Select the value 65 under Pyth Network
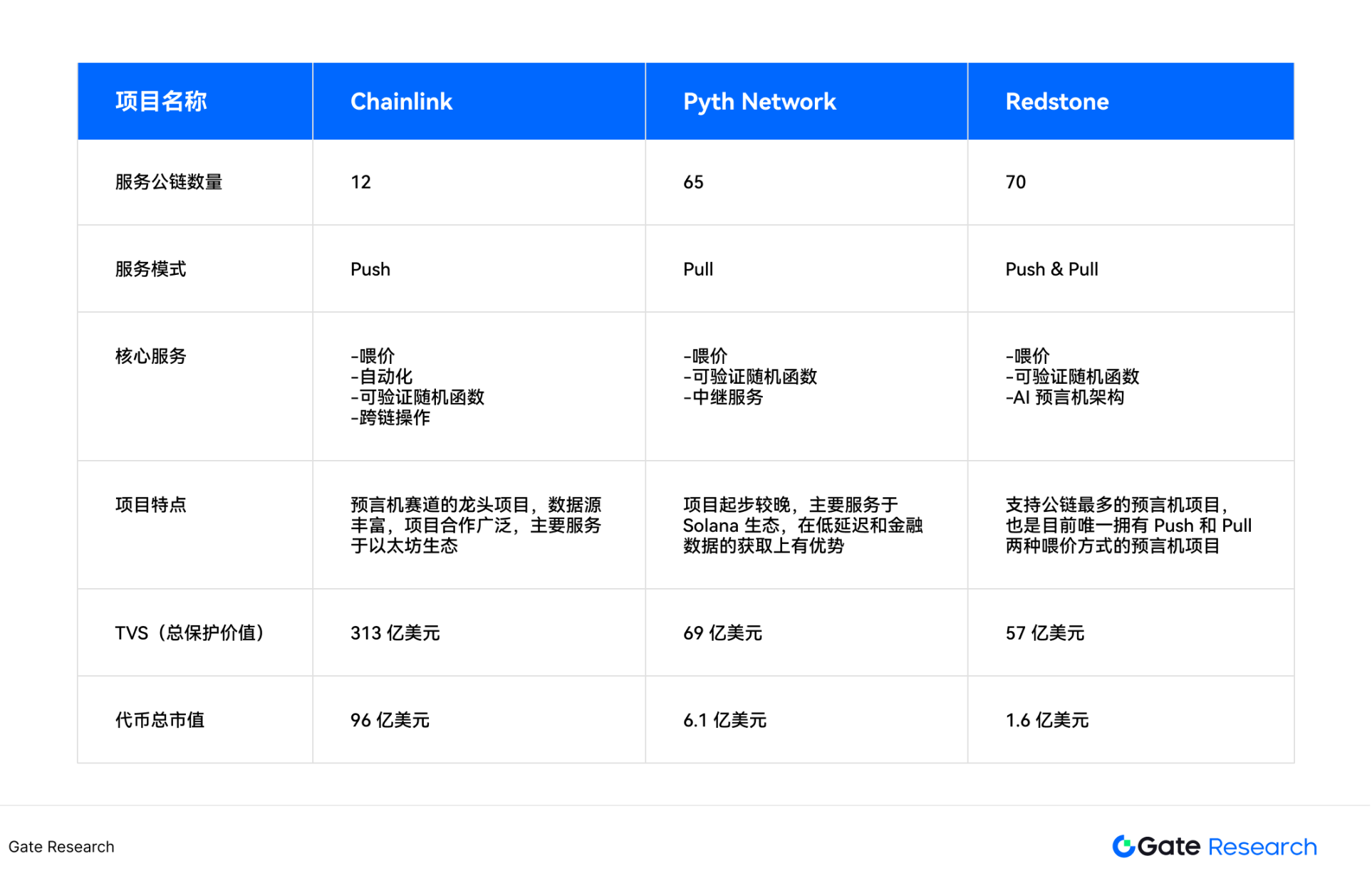 point(693,182)
